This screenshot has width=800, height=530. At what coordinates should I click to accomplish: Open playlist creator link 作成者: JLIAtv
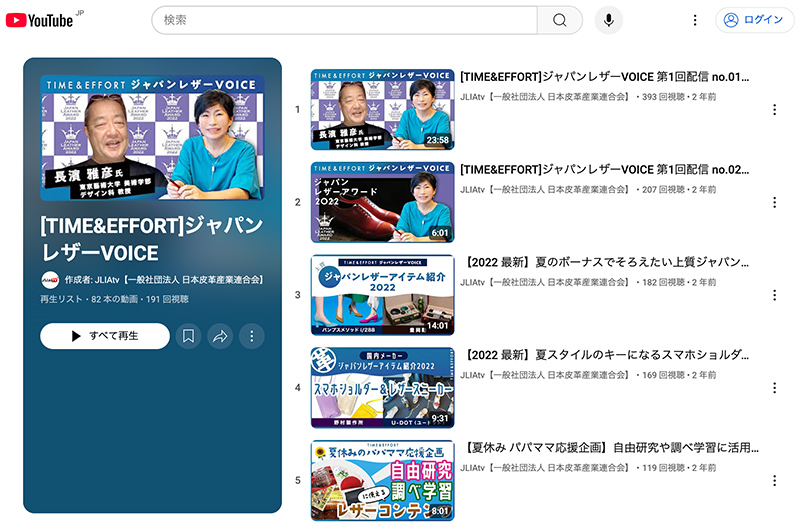[164, 280]
